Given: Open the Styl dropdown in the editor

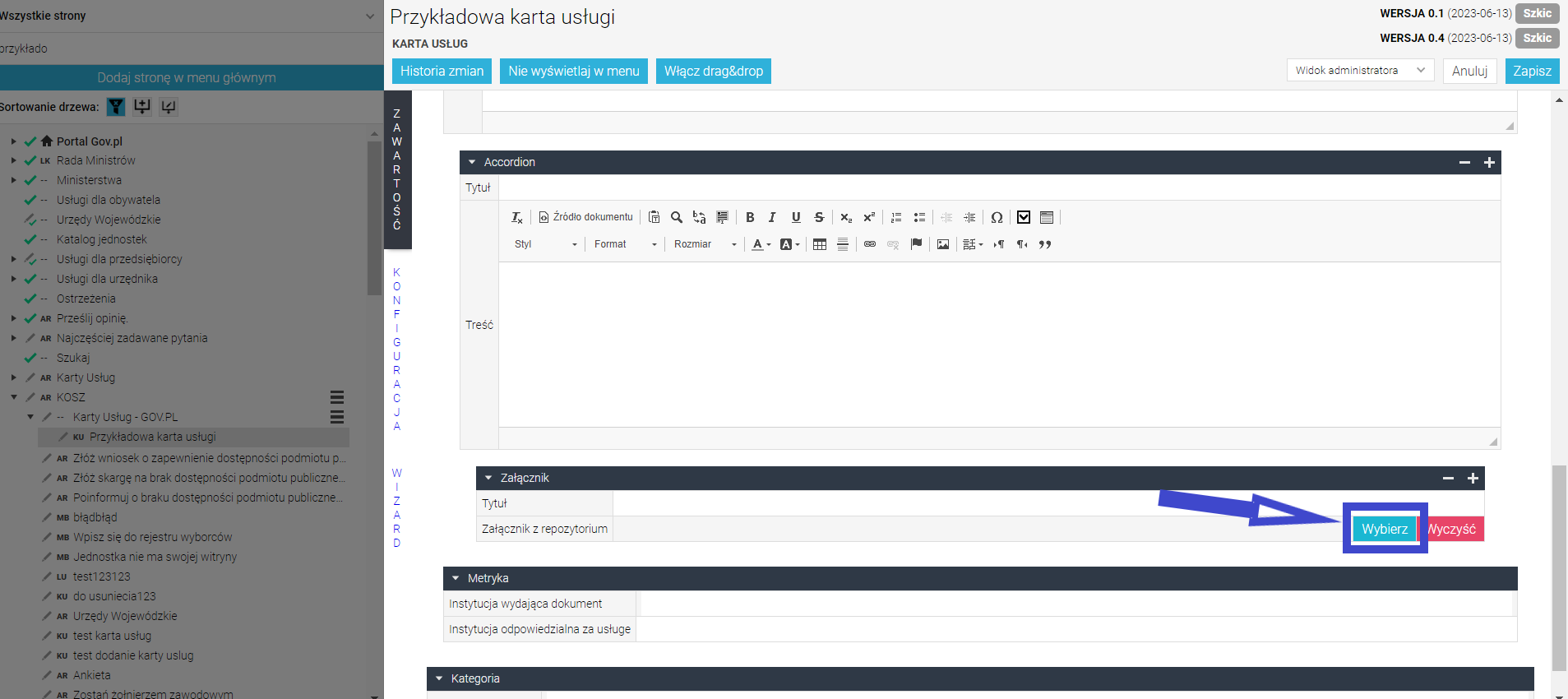Looking at the screenshot, I should pyautogui.click(x=546, y=244).
